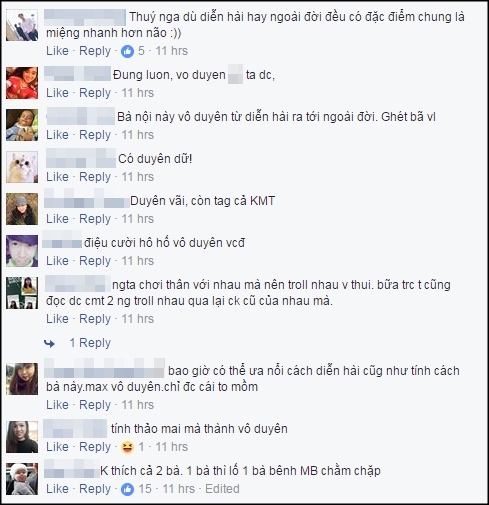Like the 'K thích cả 2 bà' comment
The image size is (489, 505).
tap(57, 489)
